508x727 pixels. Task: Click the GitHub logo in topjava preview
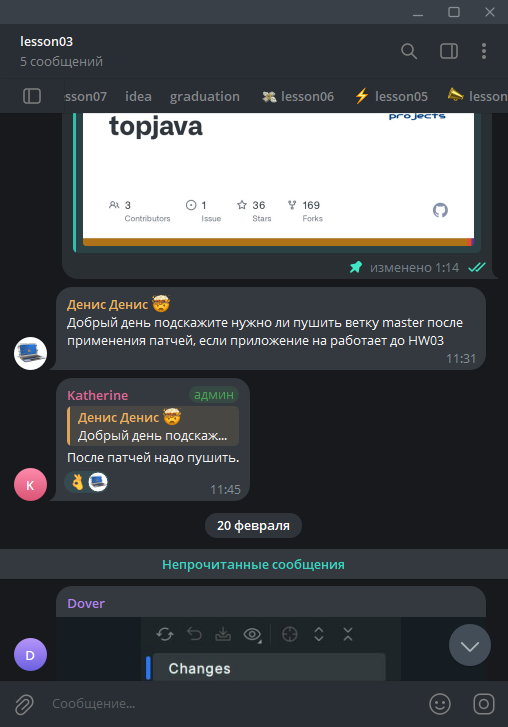click(x=440, y=210)
